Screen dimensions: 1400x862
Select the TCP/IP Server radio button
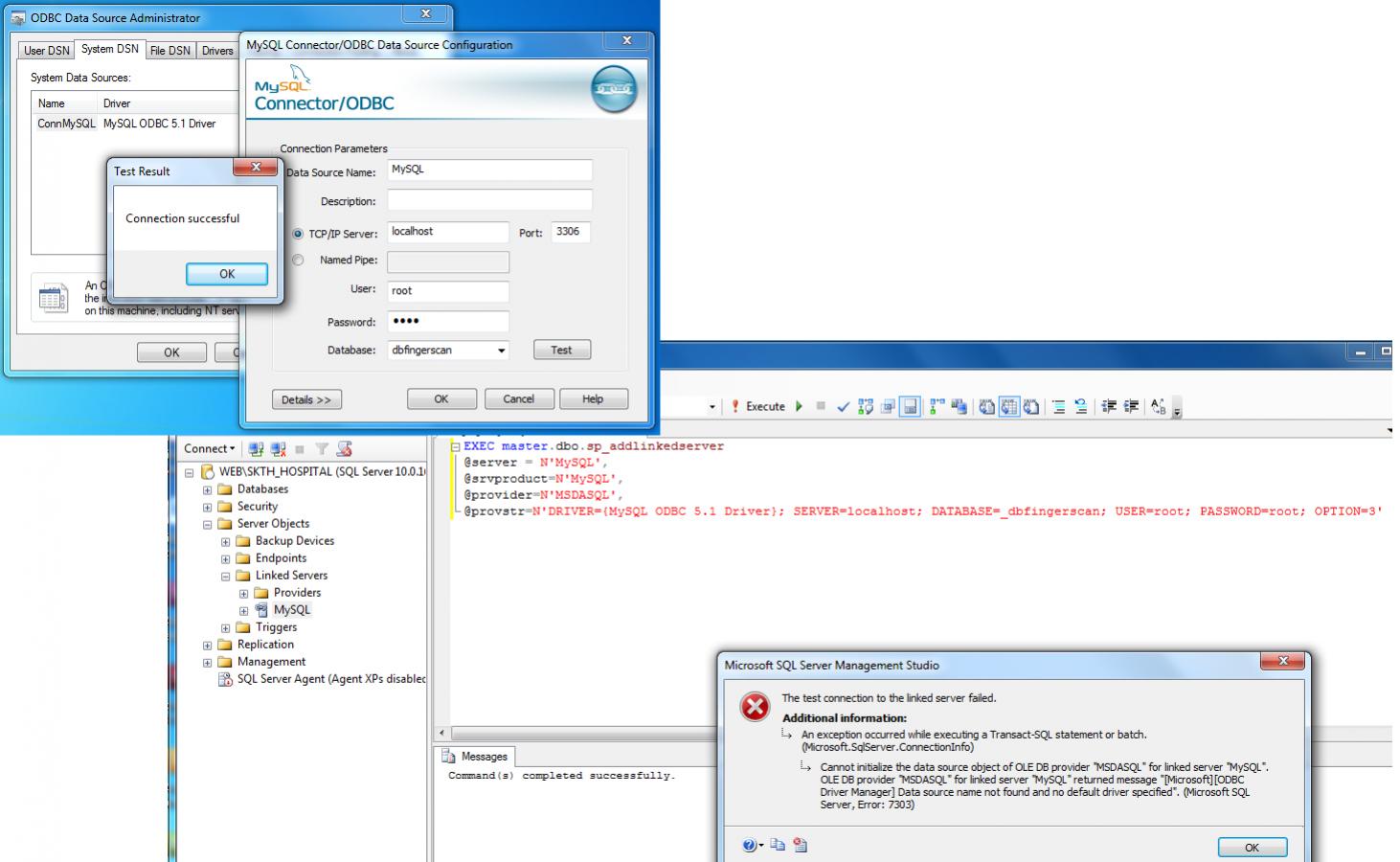(298, 234)
